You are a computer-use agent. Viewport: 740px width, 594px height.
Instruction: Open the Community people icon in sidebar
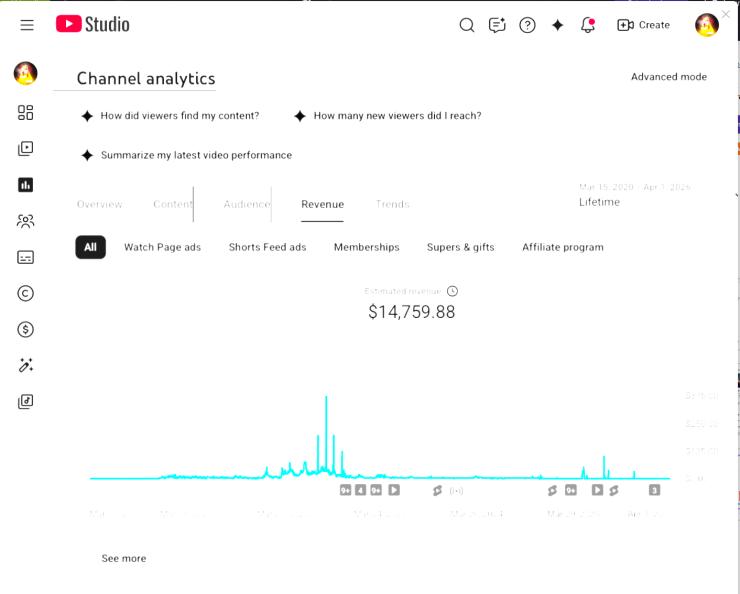(x=26, y=221)
